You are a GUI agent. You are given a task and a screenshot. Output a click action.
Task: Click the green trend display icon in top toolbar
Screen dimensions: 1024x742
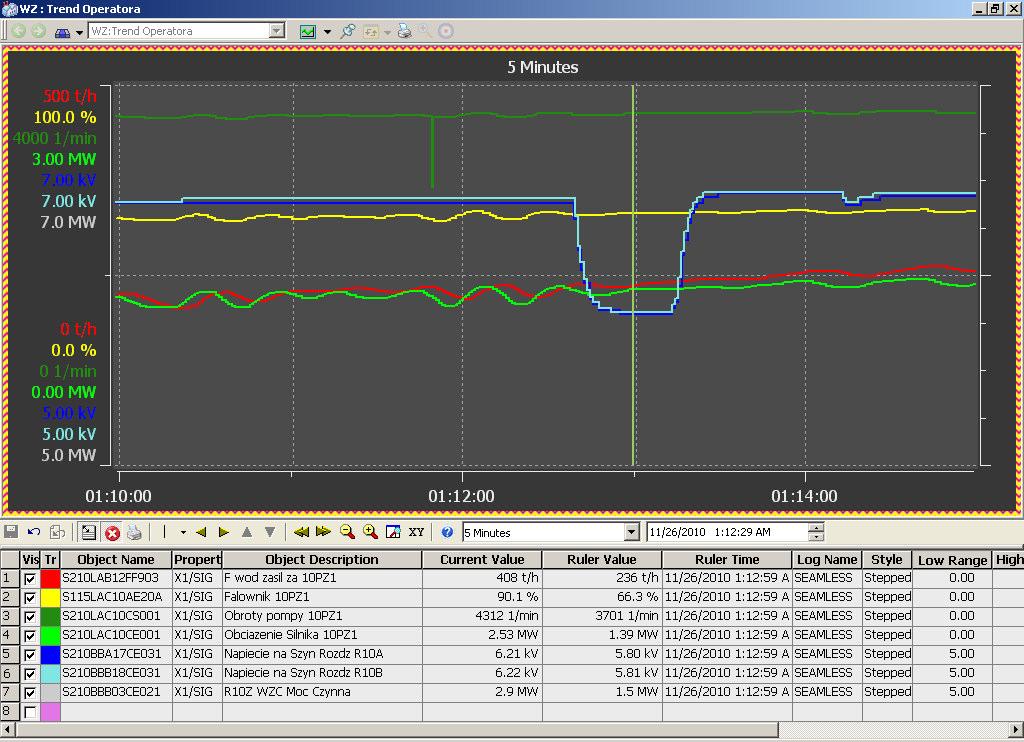[x=308, y=31]
